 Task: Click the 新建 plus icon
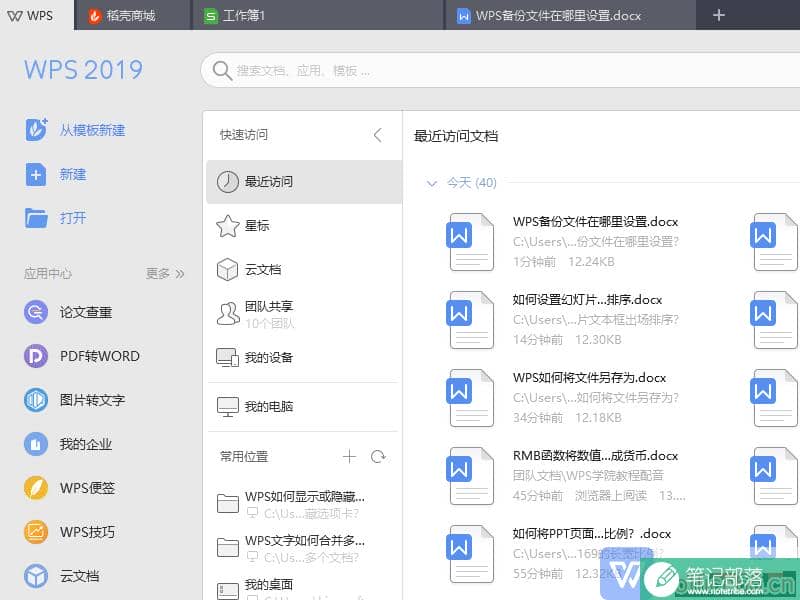(36, 174)
